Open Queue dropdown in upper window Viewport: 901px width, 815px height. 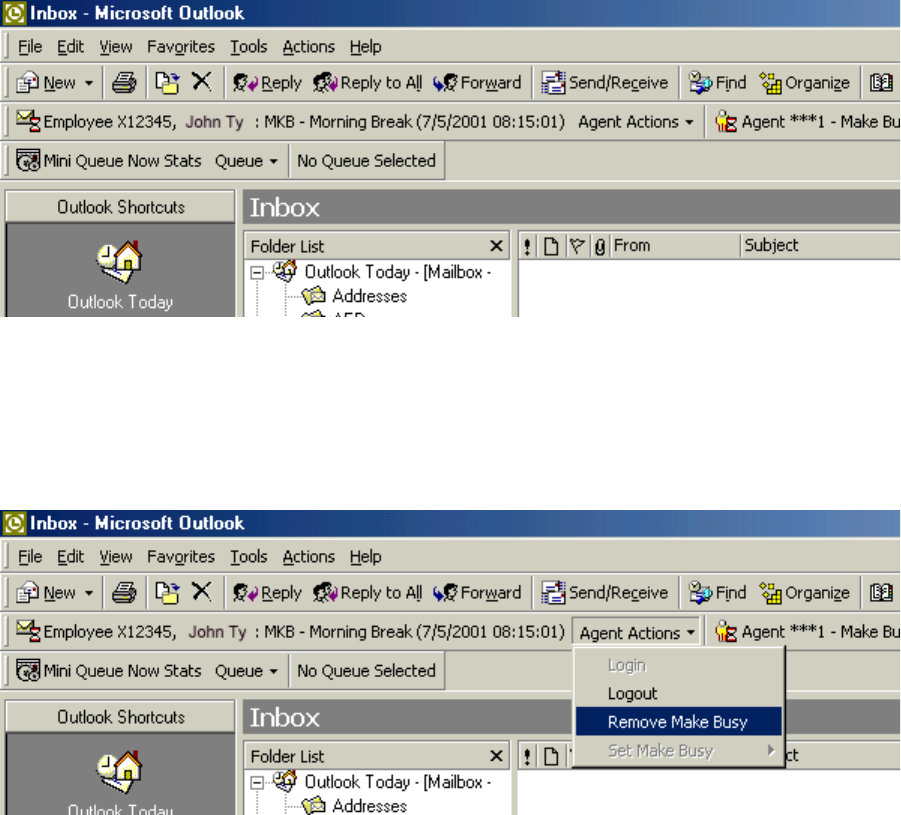point(246,161)
